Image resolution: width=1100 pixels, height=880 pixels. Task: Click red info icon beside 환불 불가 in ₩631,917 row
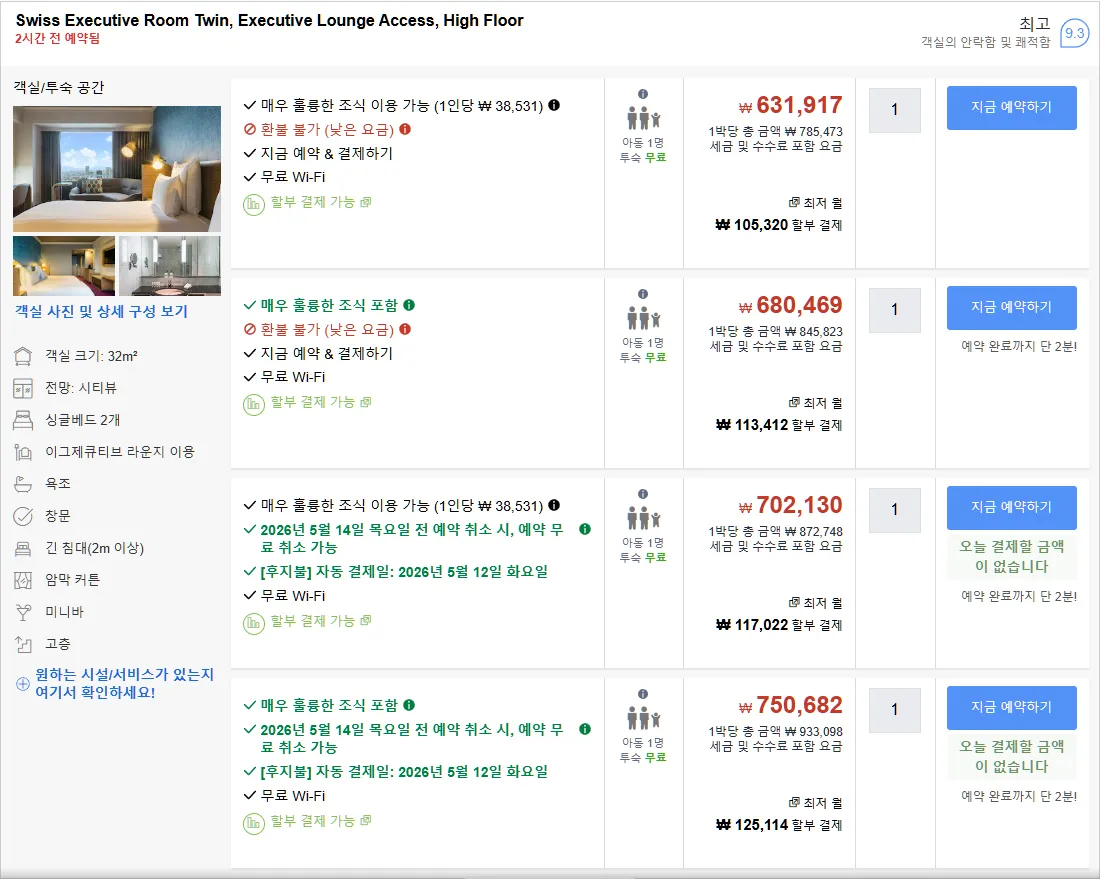pos(405,129)
